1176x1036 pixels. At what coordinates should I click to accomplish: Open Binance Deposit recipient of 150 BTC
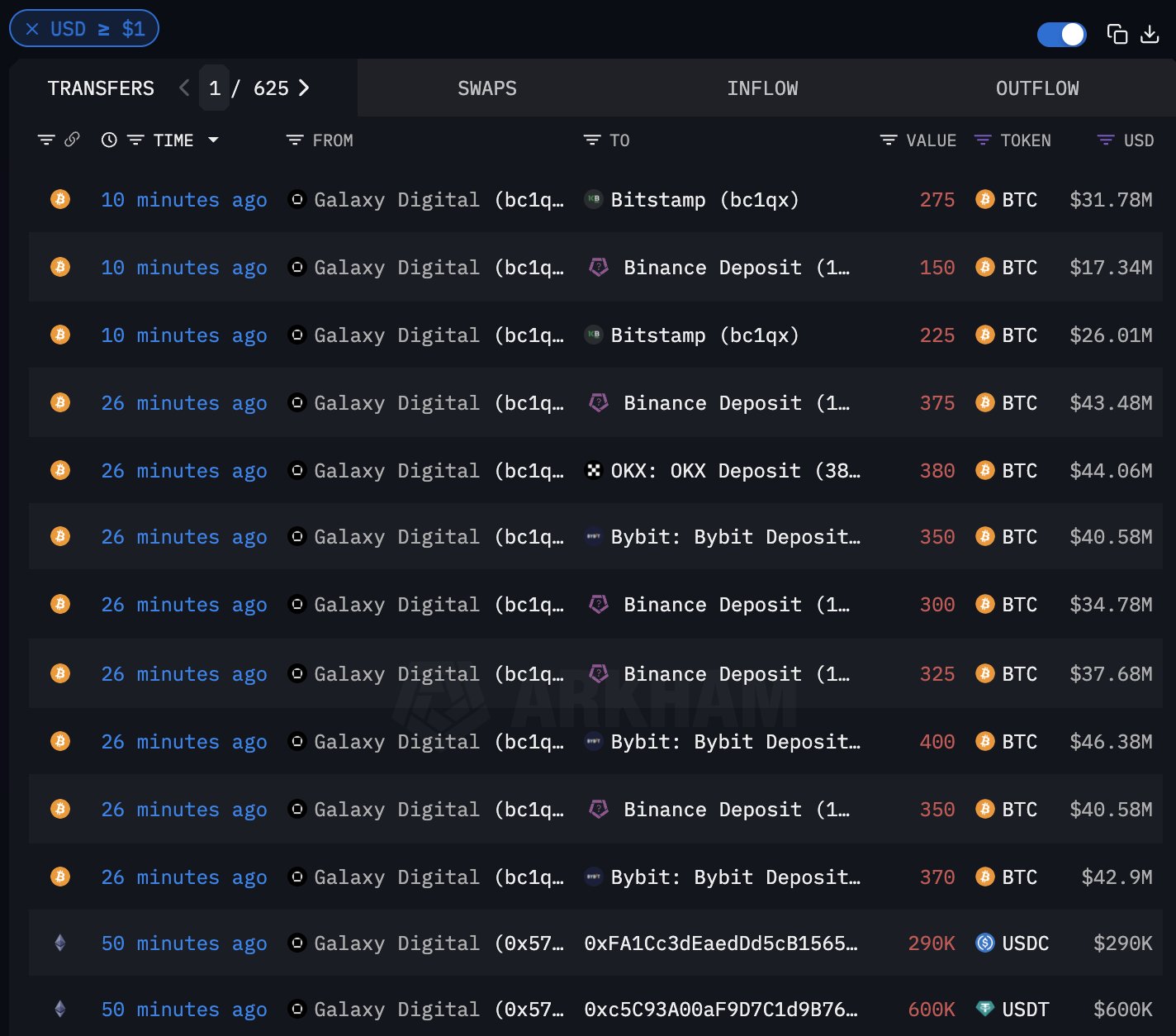click(737, 268)
